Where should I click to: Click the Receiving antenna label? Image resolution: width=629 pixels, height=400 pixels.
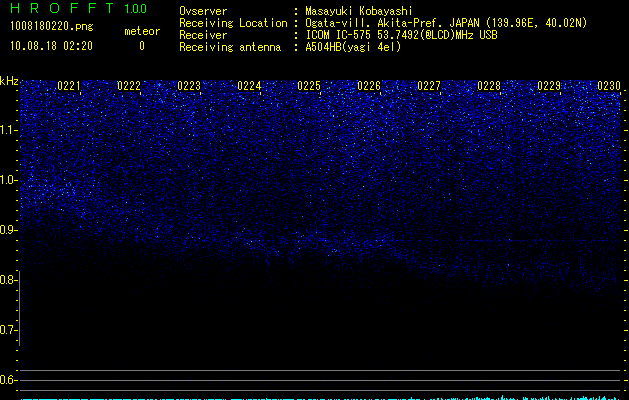click(x=230, y=47)
